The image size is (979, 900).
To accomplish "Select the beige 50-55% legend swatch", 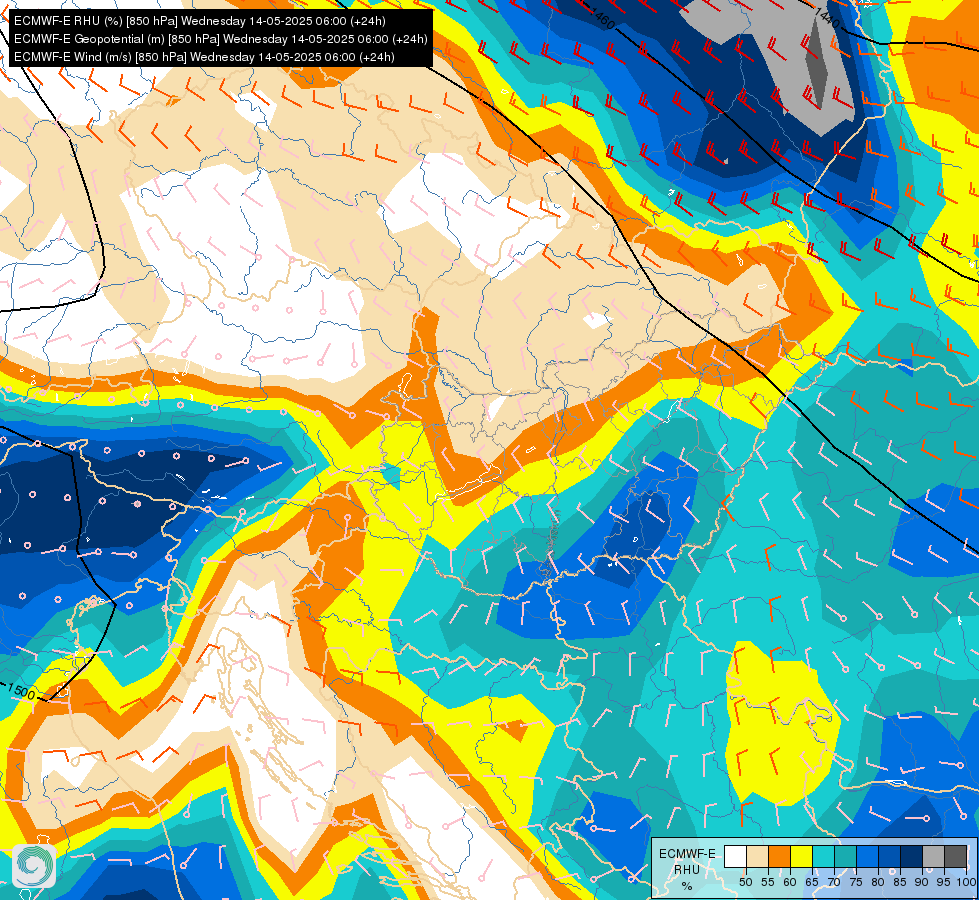I will click(x=757, y=856).
